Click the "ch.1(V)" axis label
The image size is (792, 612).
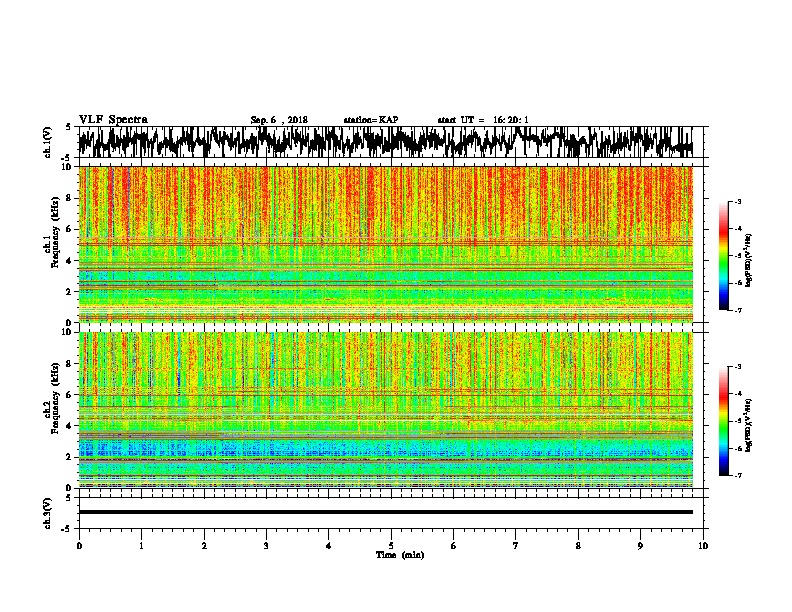[48, 142]
